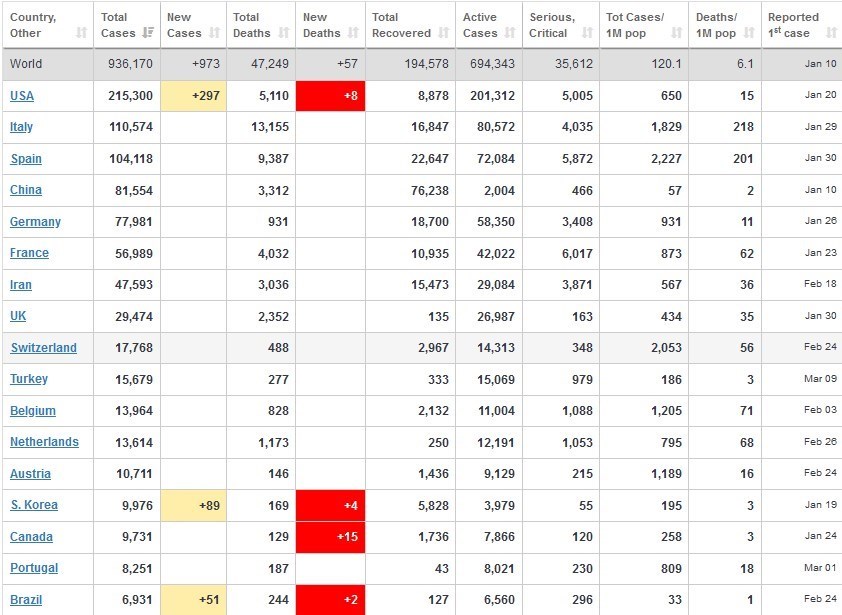The height and width of the screenshot is (615, 842).
Task: Visit the Germany country link
Action: tap(35, 222)
